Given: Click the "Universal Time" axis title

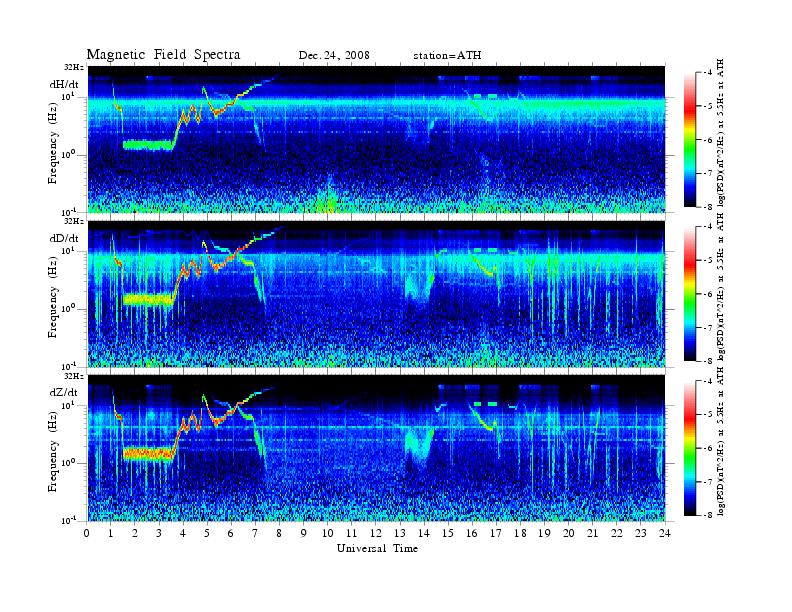Looking at the screenshot, I should pyautogui.click(x=377, y=548).
